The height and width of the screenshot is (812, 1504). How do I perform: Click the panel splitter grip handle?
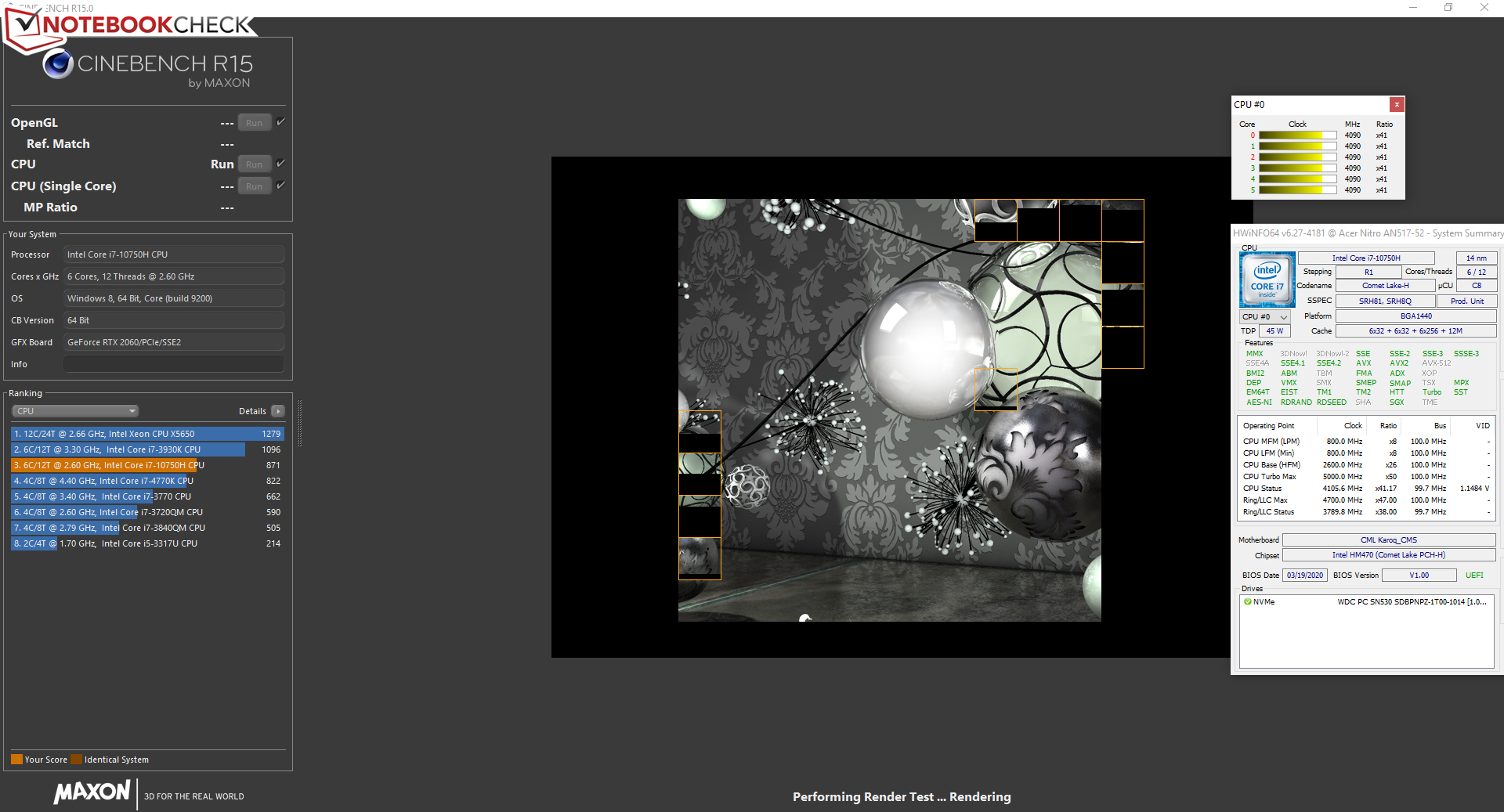pos(299,423)
